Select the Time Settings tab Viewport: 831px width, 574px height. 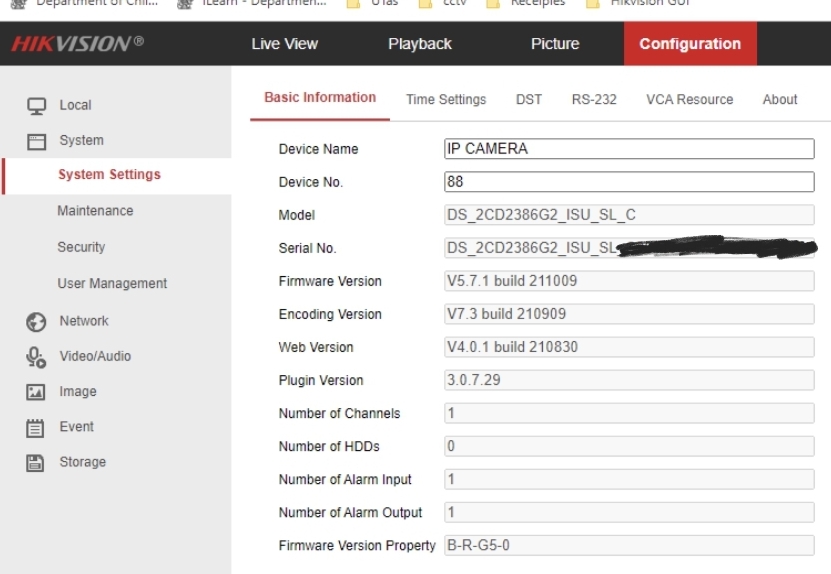tap(446, 100)
